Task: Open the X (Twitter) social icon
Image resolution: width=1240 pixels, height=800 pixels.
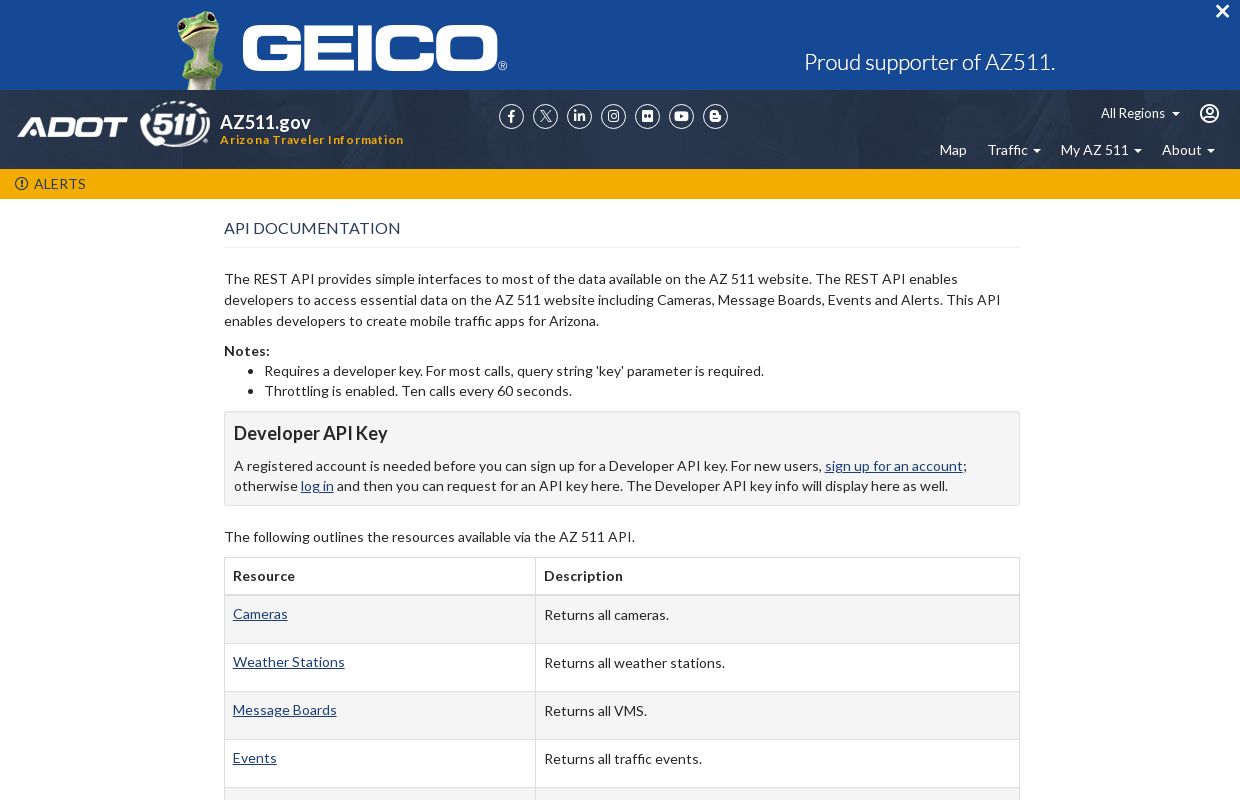Action: 545,117
